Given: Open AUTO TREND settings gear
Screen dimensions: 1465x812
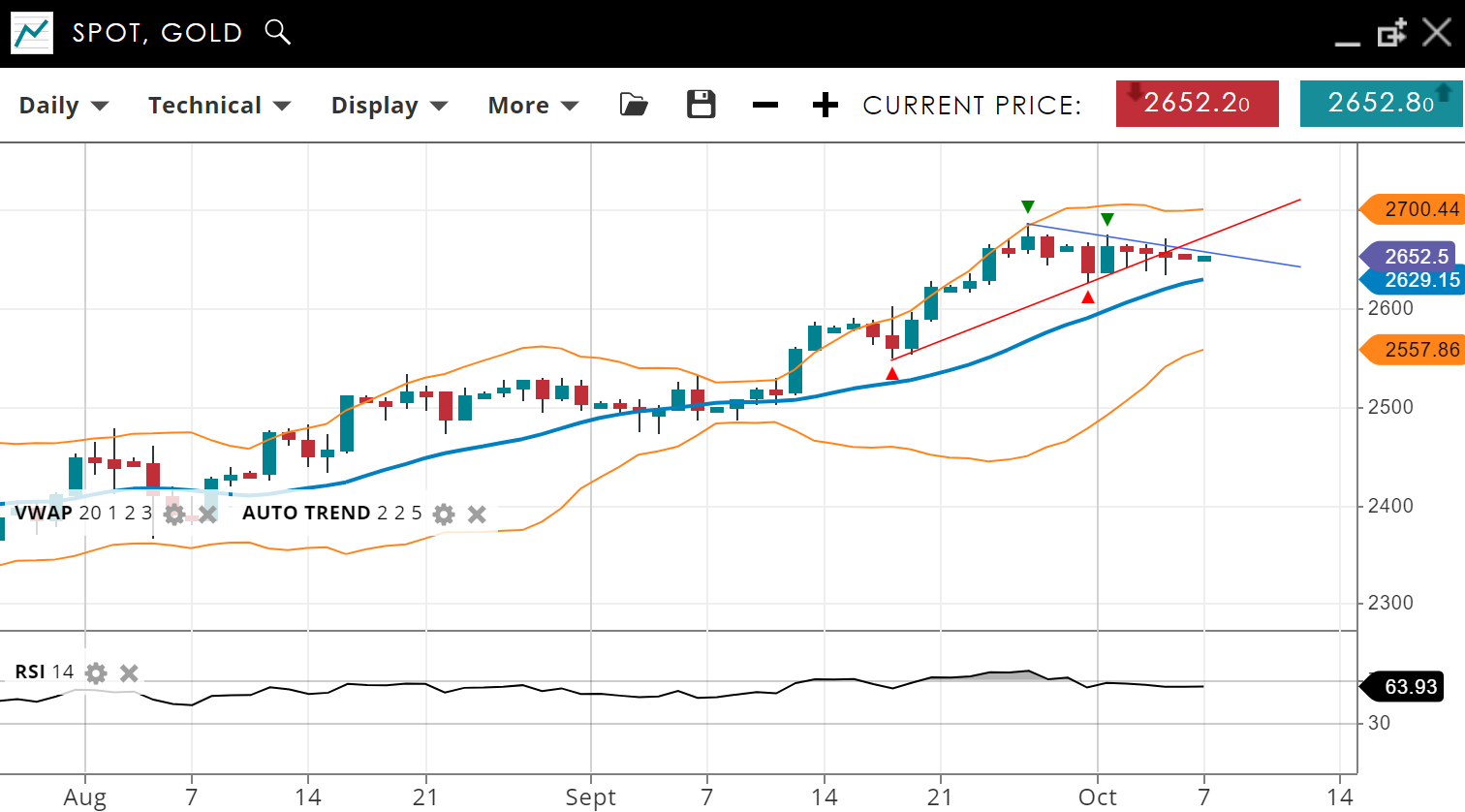Looking at the screenshot, I should (444, 514).
